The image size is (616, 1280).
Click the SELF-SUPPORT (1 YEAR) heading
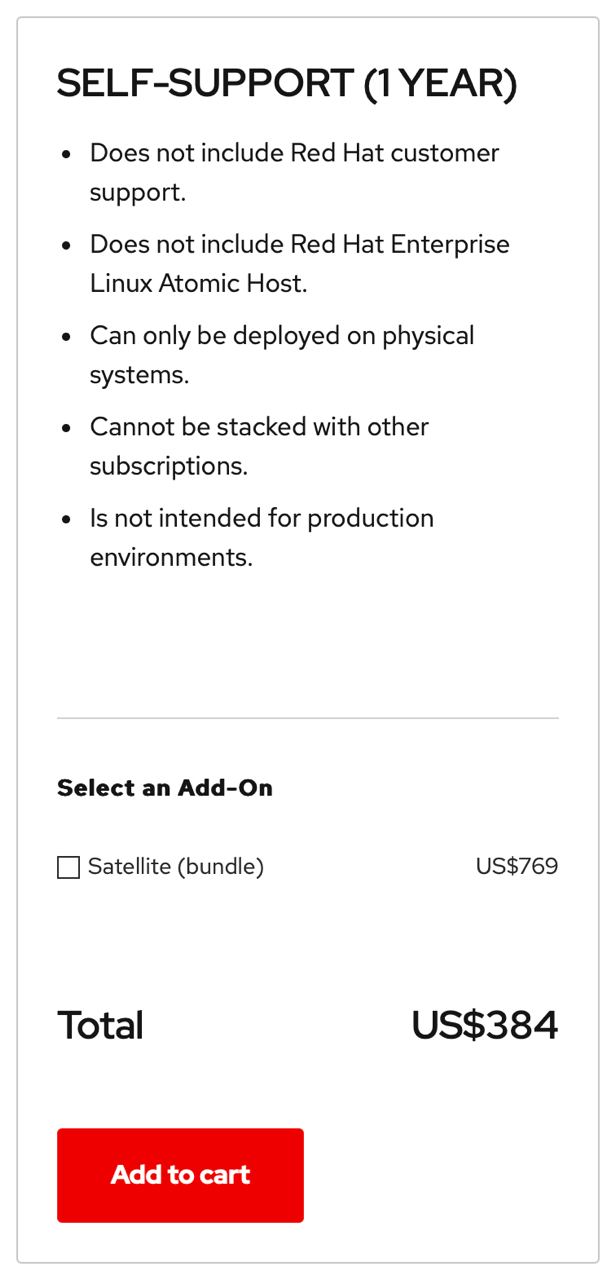pyautogui.click(x=287, y=85)
